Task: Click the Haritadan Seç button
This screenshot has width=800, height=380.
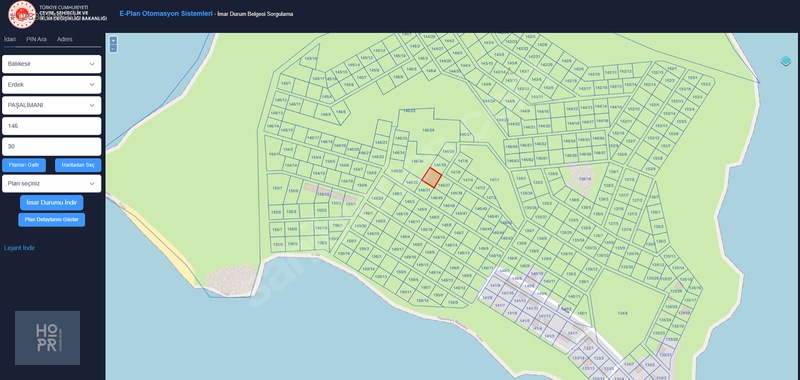Action: coord(78,165)
